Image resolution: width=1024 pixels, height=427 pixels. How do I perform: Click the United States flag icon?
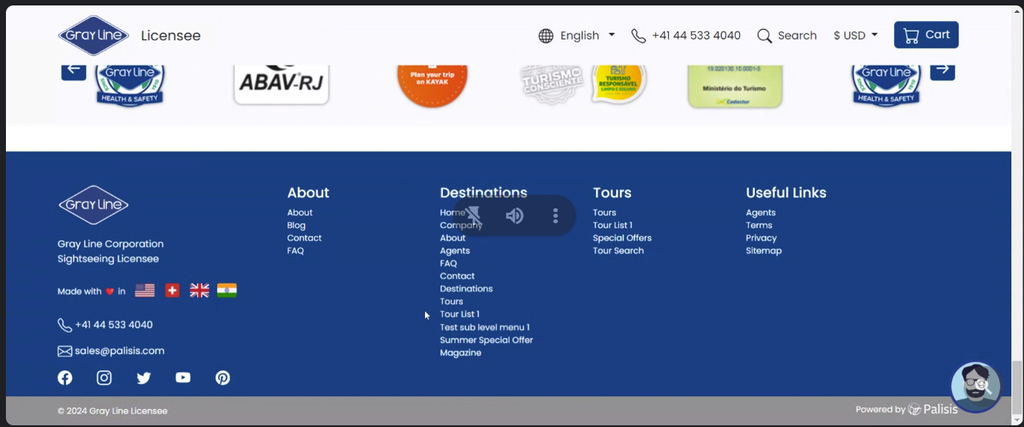tap(145, 291)
